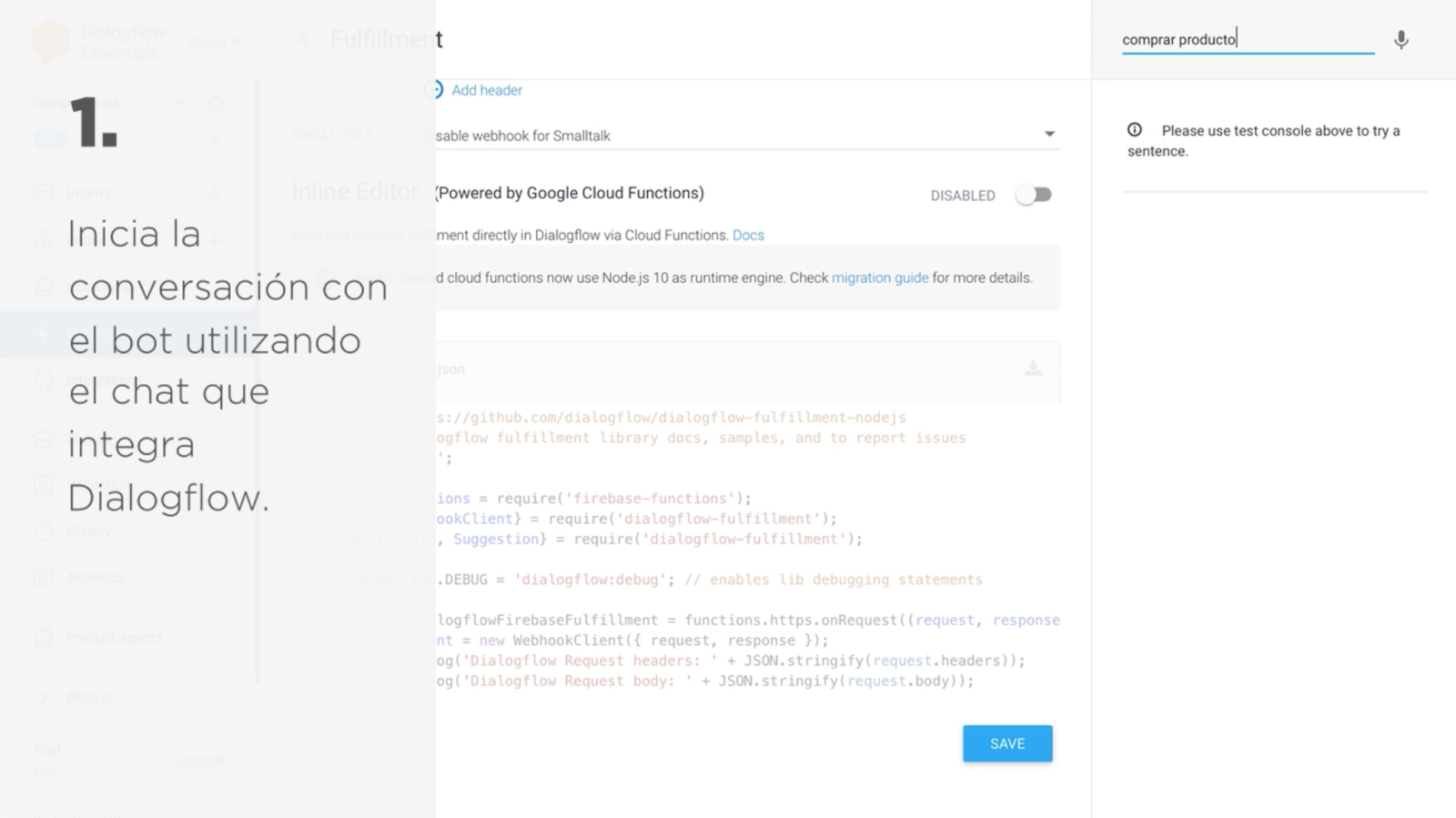Focus the 'comprar producto' test console input
This screenshot has width=1456, height=818.
[1248, 40]
